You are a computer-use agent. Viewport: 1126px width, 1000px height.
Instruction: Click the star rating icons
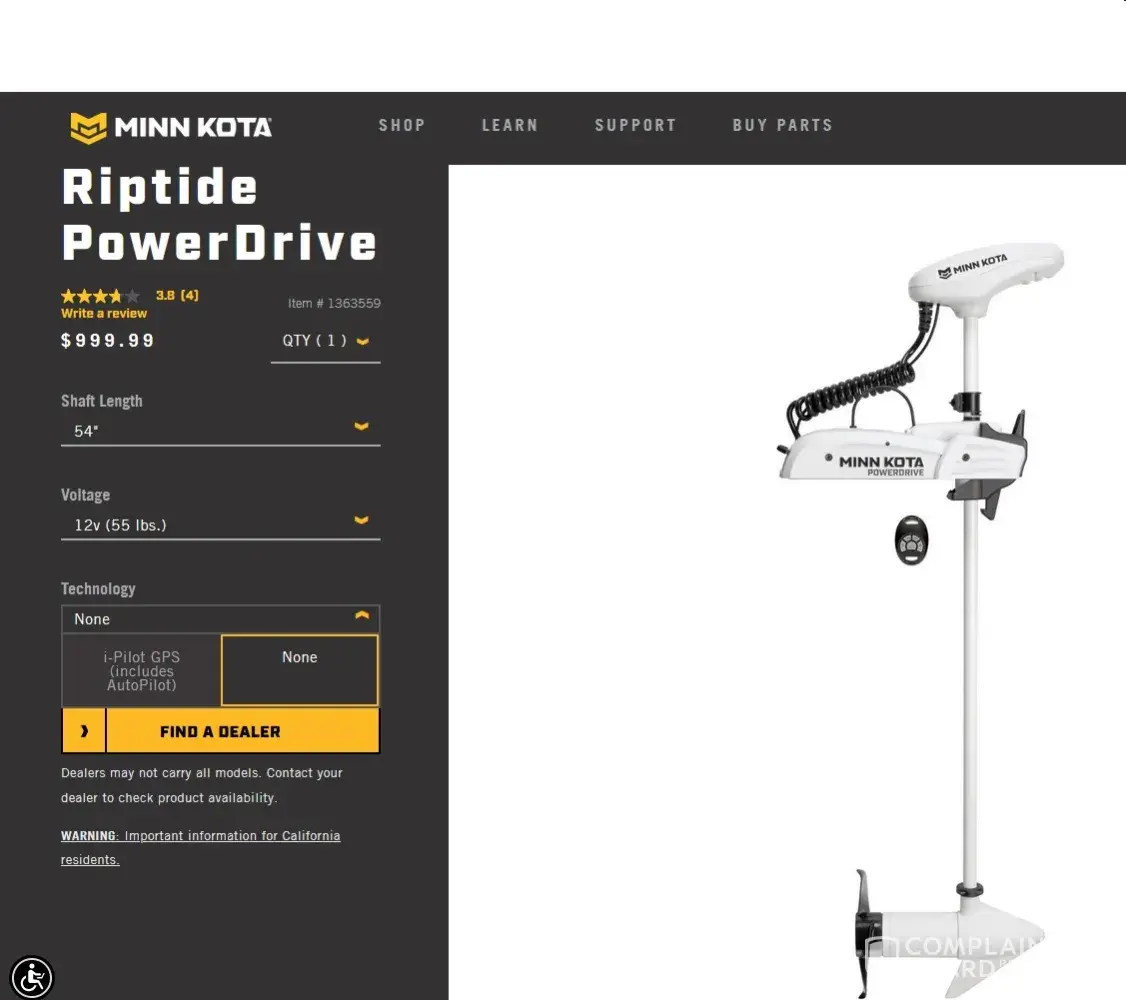pyautogui.click(x=101, y=296)
